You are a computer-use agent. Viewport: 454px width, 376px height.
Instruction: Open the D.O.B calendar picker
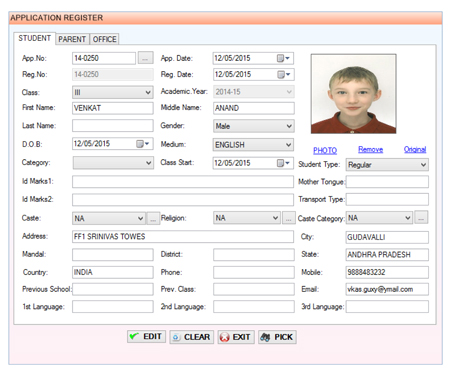[143, 144]
